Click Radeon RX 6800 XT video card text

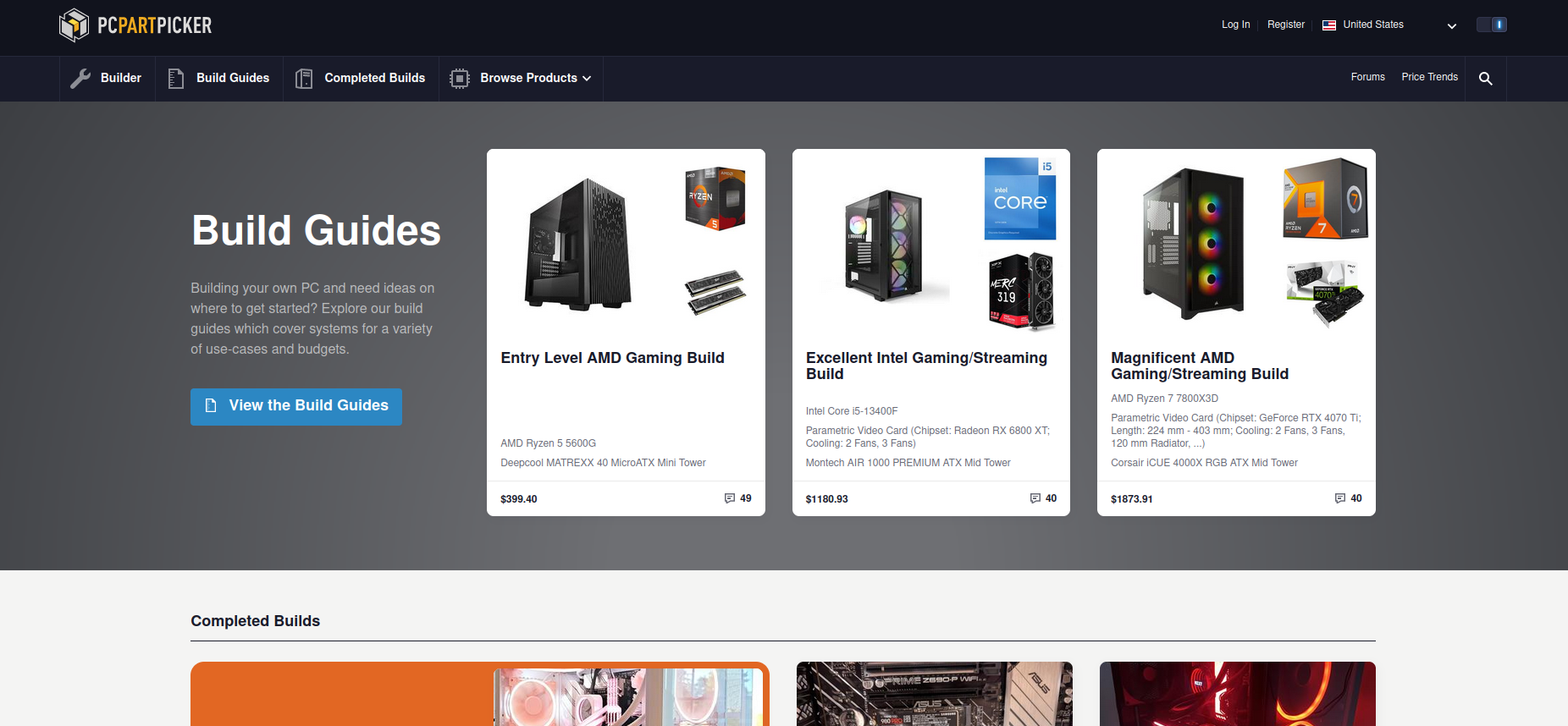pos(928,437)
